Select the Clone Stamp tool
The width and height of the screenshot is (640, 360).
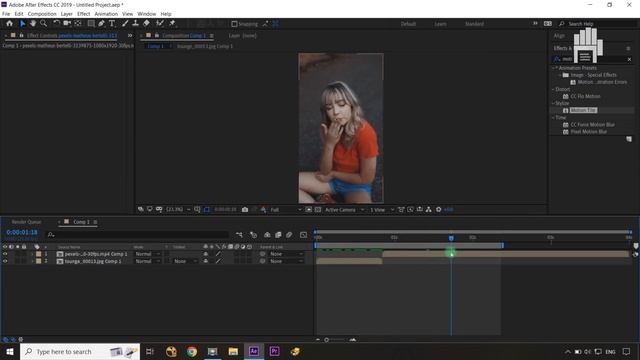(x=136, y=24)
